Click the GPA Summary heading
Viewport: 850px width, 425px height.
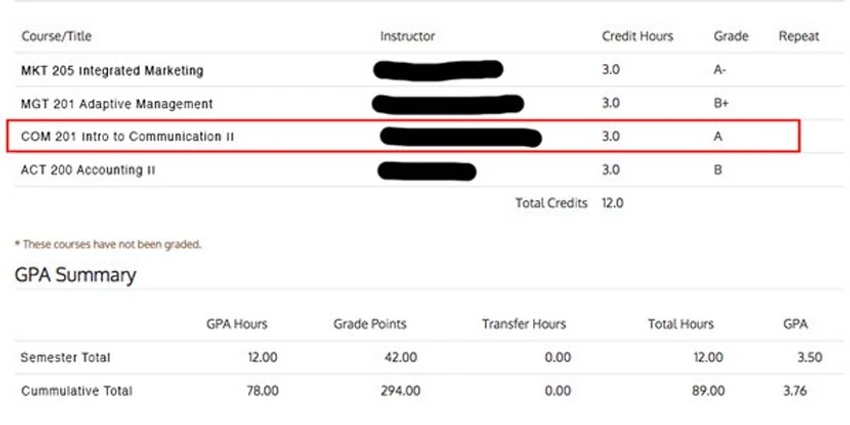75,275
